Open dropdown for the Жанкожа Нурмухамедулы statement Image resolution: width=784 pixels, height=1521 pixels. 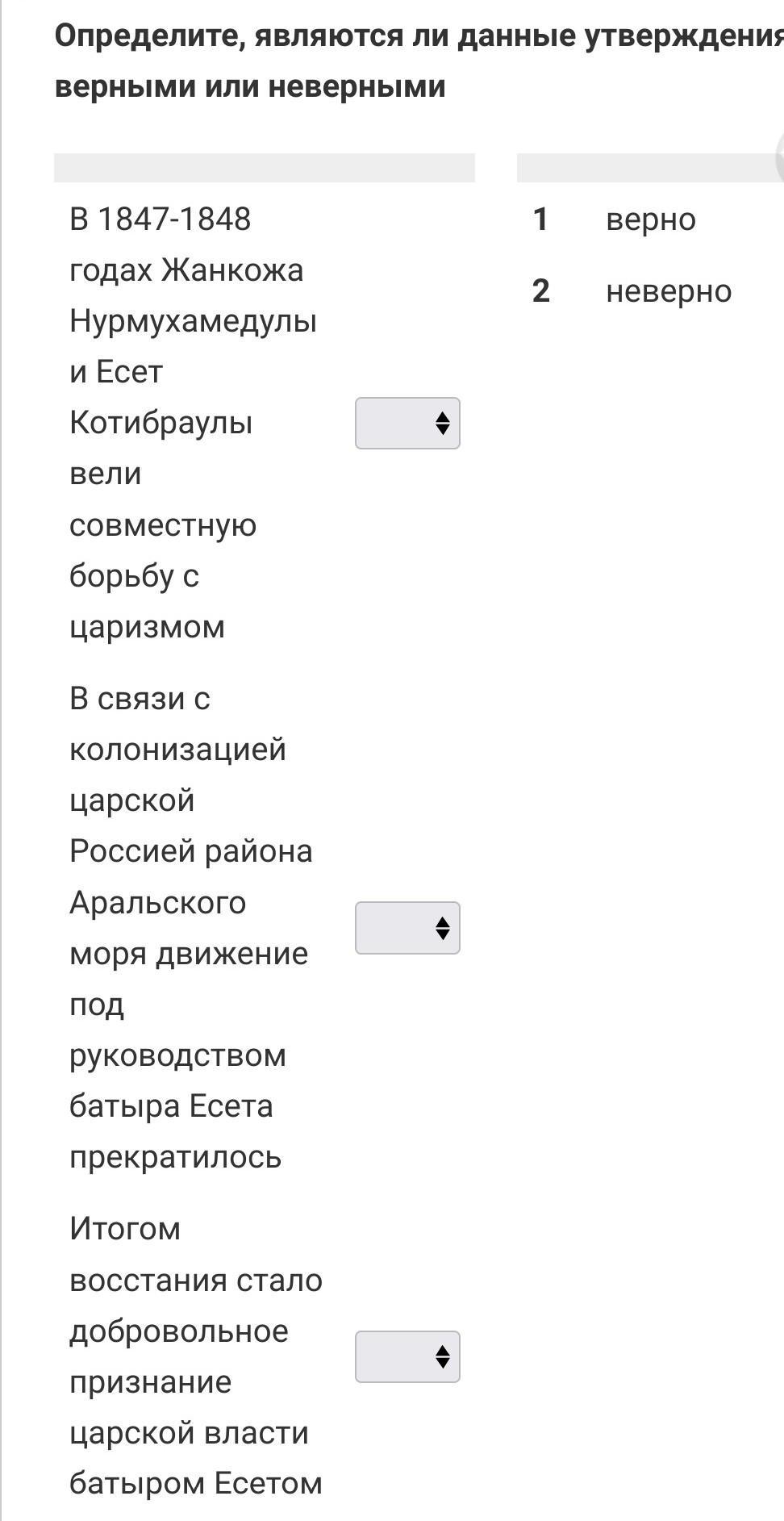pos(407,423)
